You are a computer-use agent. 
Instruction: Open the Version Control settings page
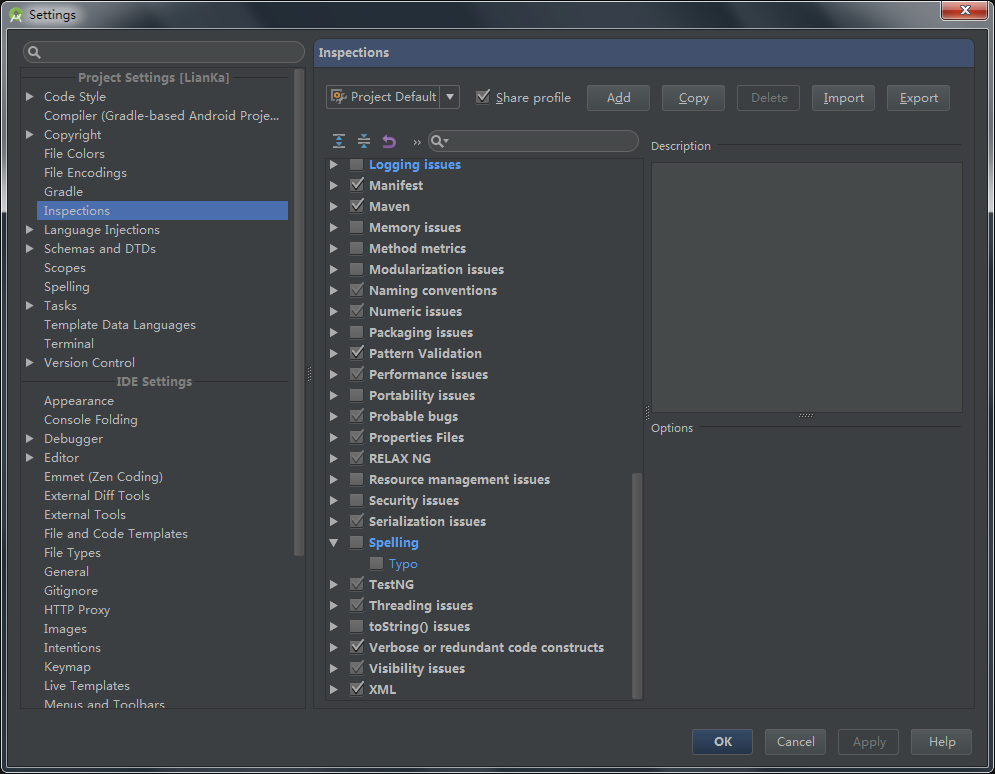point(89,363)
